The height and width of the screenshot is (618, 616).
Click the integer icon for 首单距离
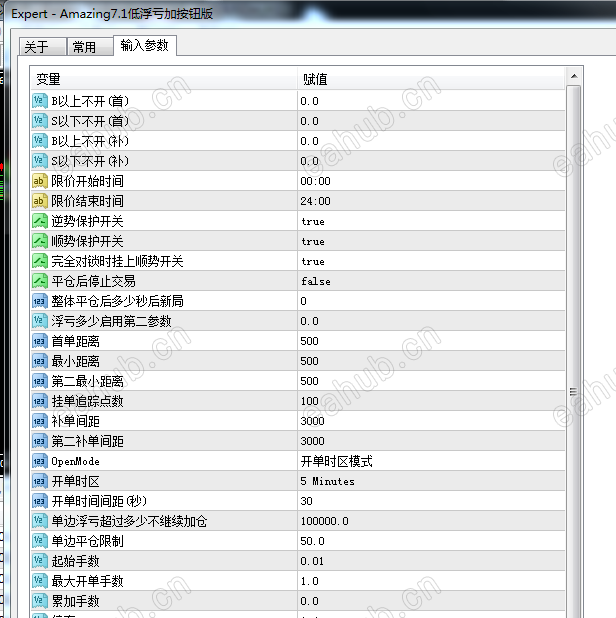[x=39, y=341]
